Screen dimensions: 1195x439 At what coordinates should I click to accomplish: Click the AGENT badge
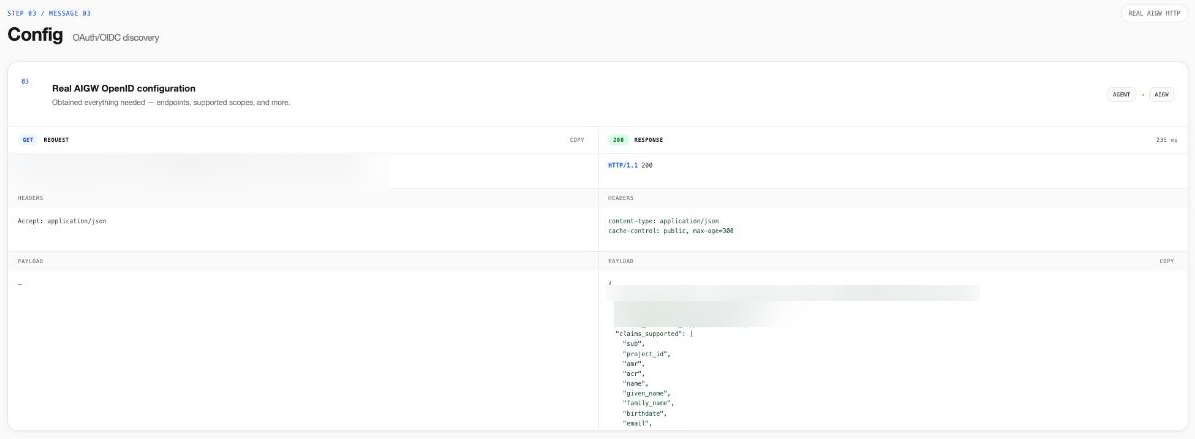click(1121, 95)
